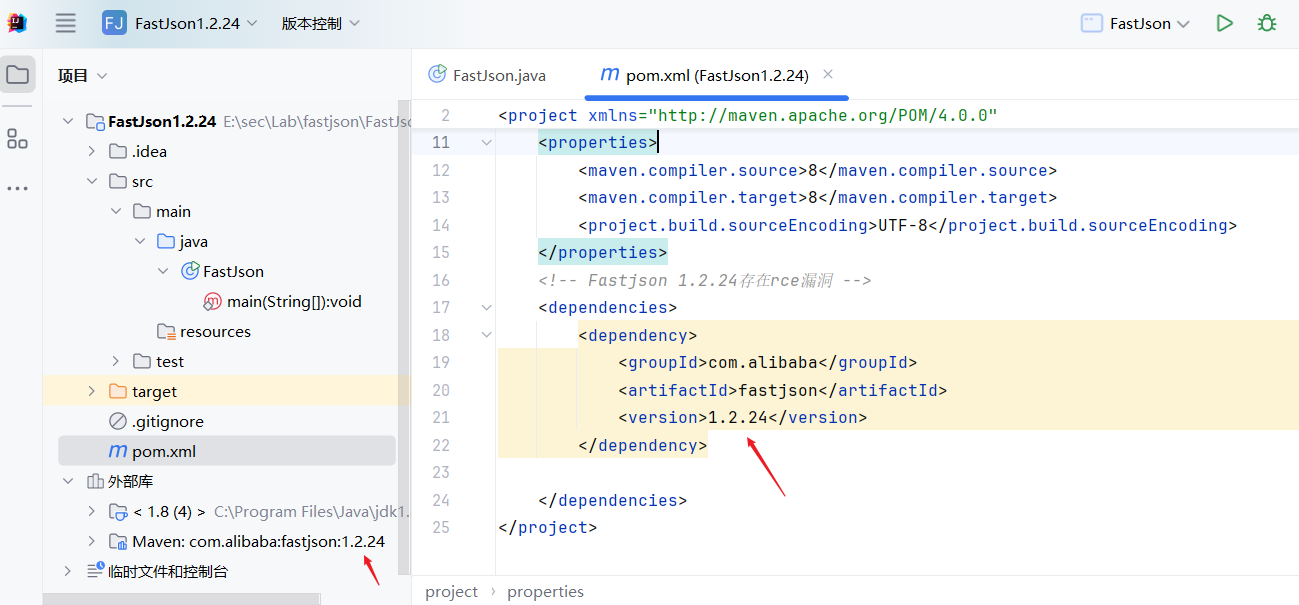Select .gitignore in project tree
Image resolution: width=1299 pixels, height=605 pixels.
pyautogui.click(x=168, y=421)
